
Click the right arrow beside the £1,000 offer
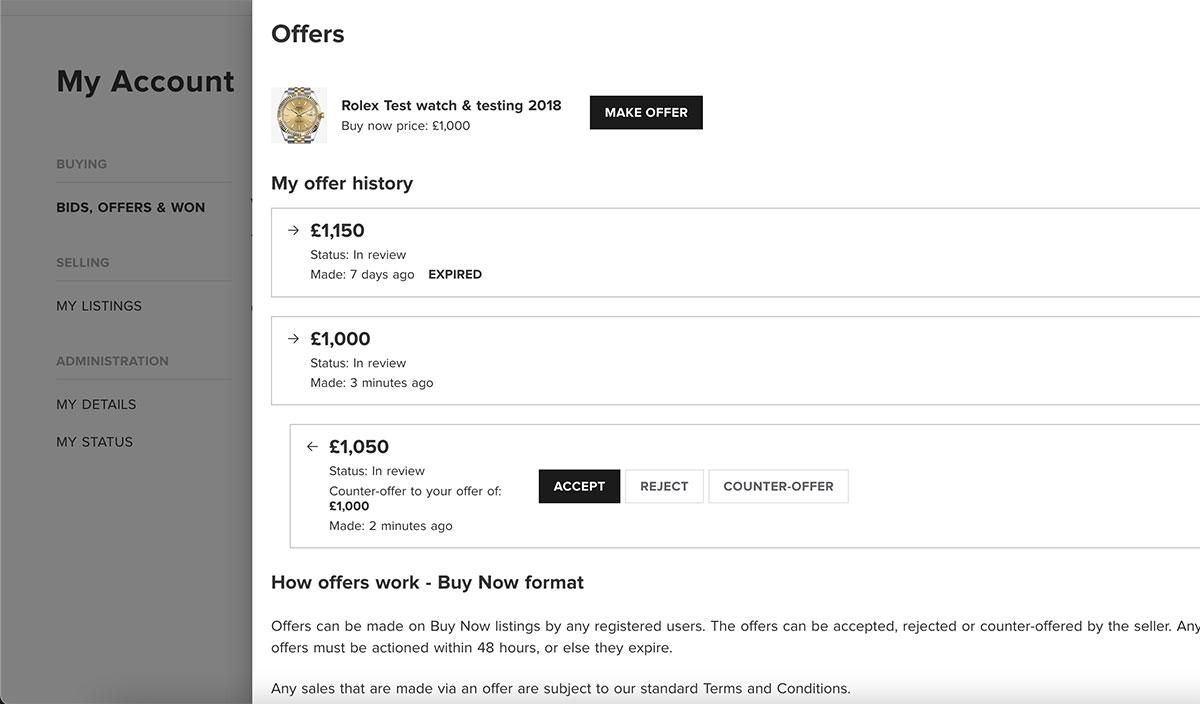click(x=293, y=339)
